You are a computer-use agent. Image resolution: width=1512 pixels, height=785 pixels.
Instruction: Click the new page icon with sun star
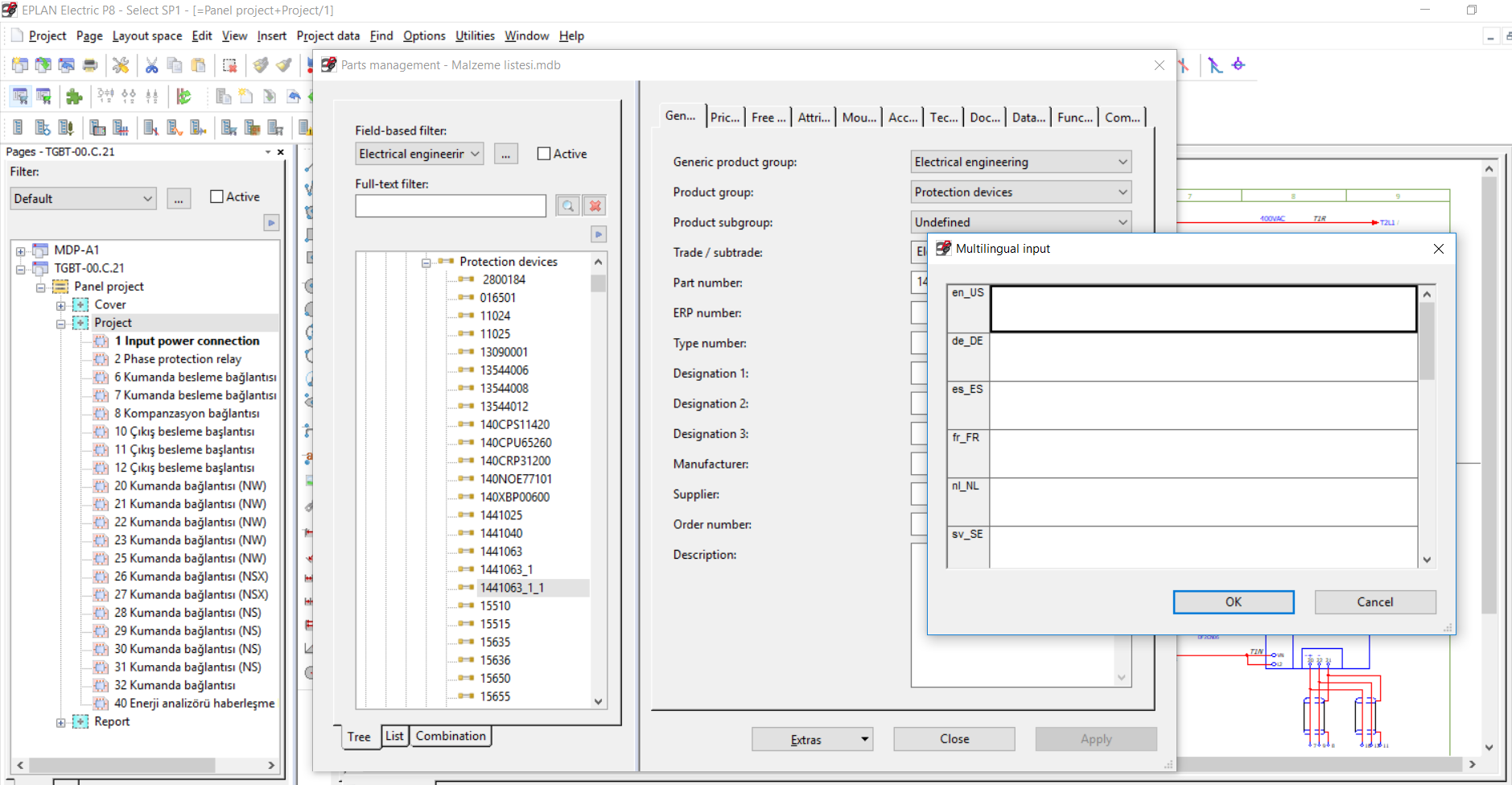246,97
